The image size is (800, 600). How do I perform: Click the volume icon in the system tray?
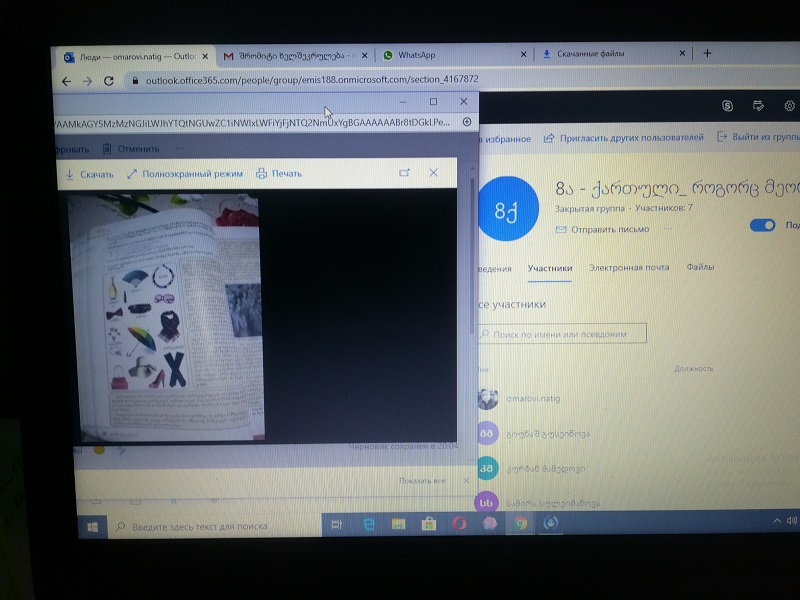[x=792, y=520]
